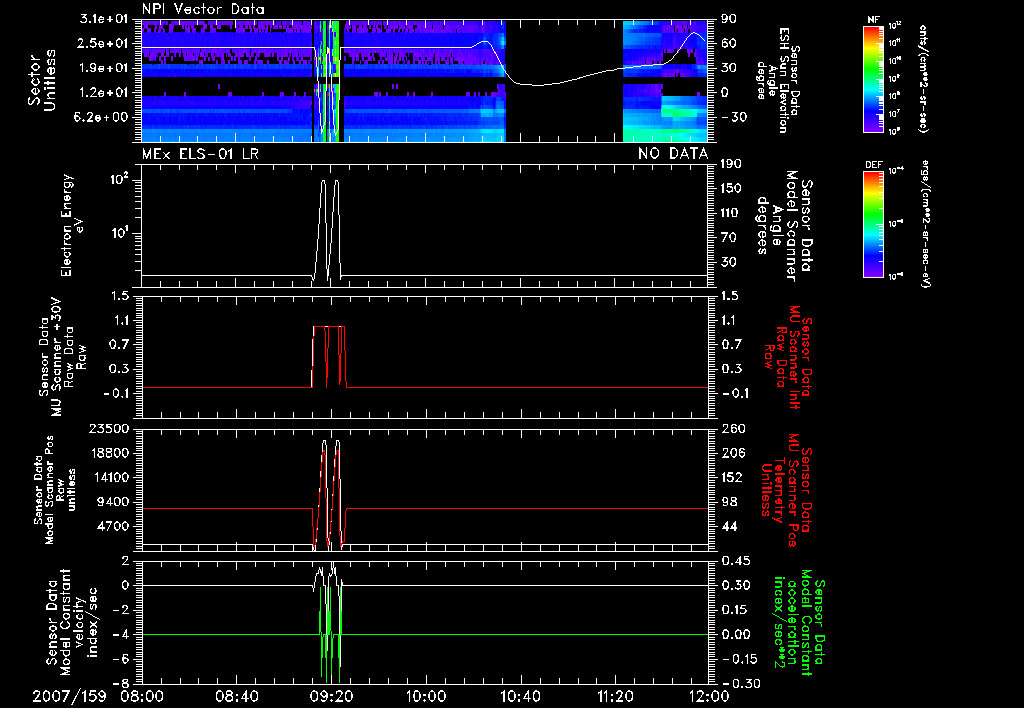This screenshot has height=708, width=1024.
Task: Click the NPI spectrogram data block near 11:40
Action: [665, 81]
